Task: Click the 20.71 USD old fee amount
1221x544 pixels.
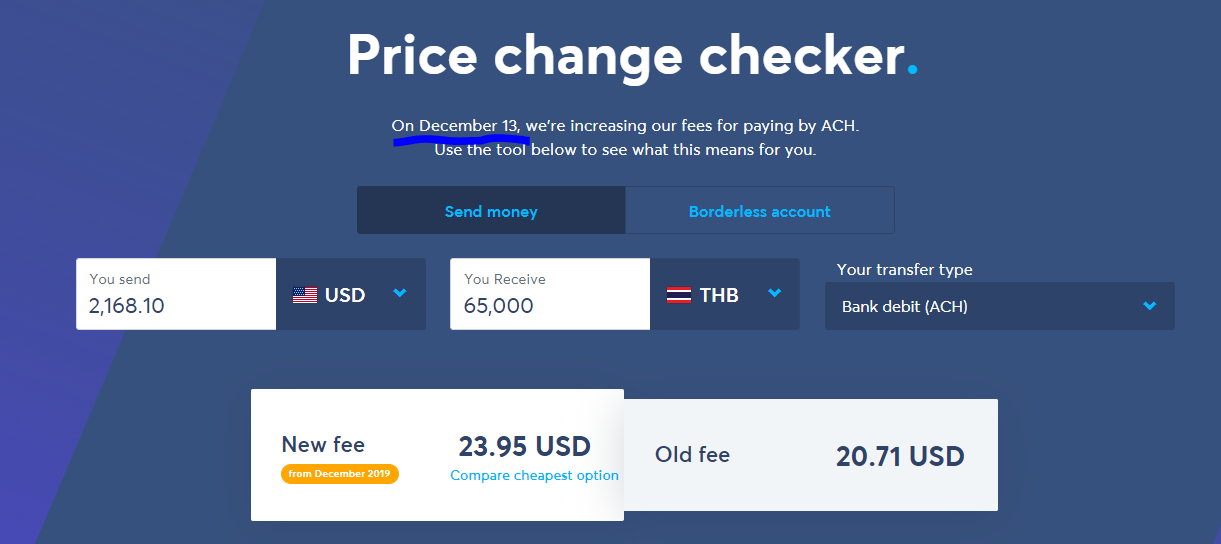Action: 900,457
